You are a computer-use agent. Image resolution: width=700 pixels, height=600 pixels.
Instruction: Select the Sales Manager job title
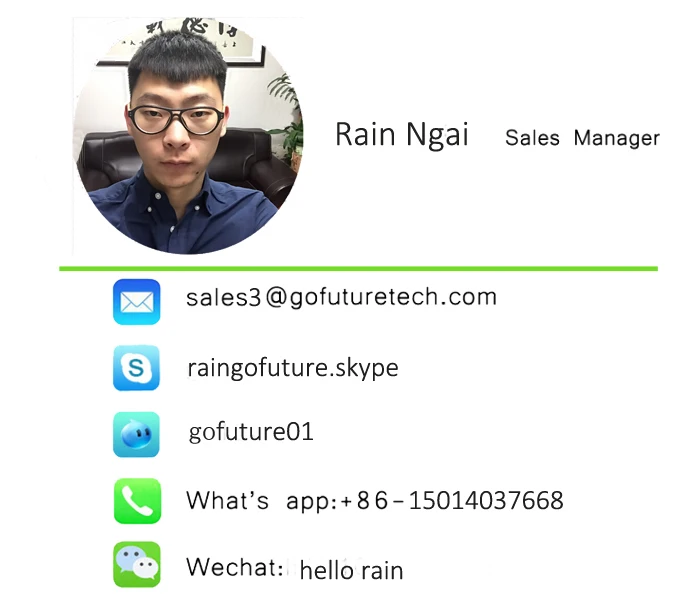click(x=582, y=138)
